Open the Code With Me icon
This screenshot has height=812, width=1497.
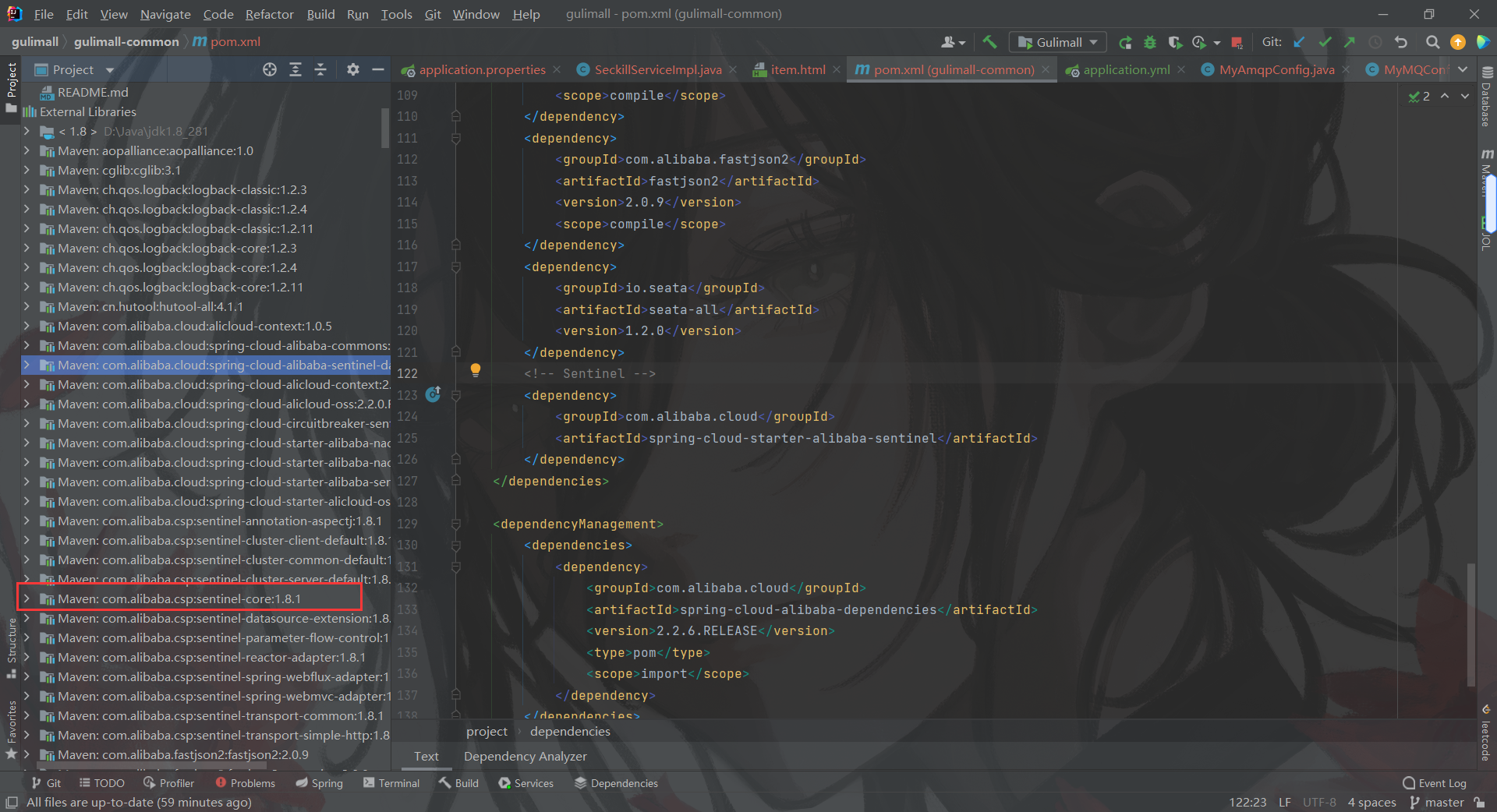(953, 42)
